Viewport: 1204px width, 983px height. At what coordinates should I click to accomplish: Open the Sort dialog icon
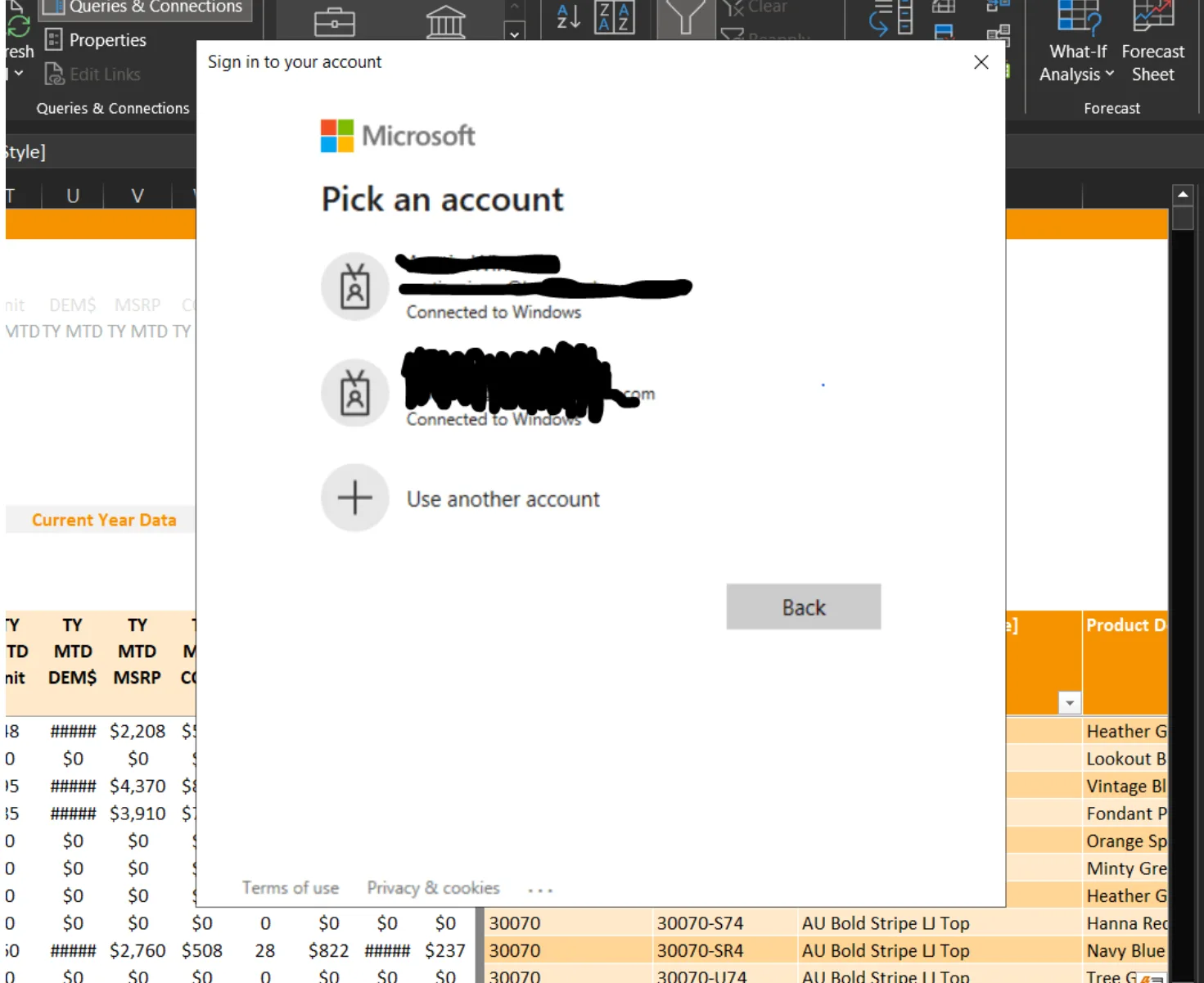tap(615, 16)
